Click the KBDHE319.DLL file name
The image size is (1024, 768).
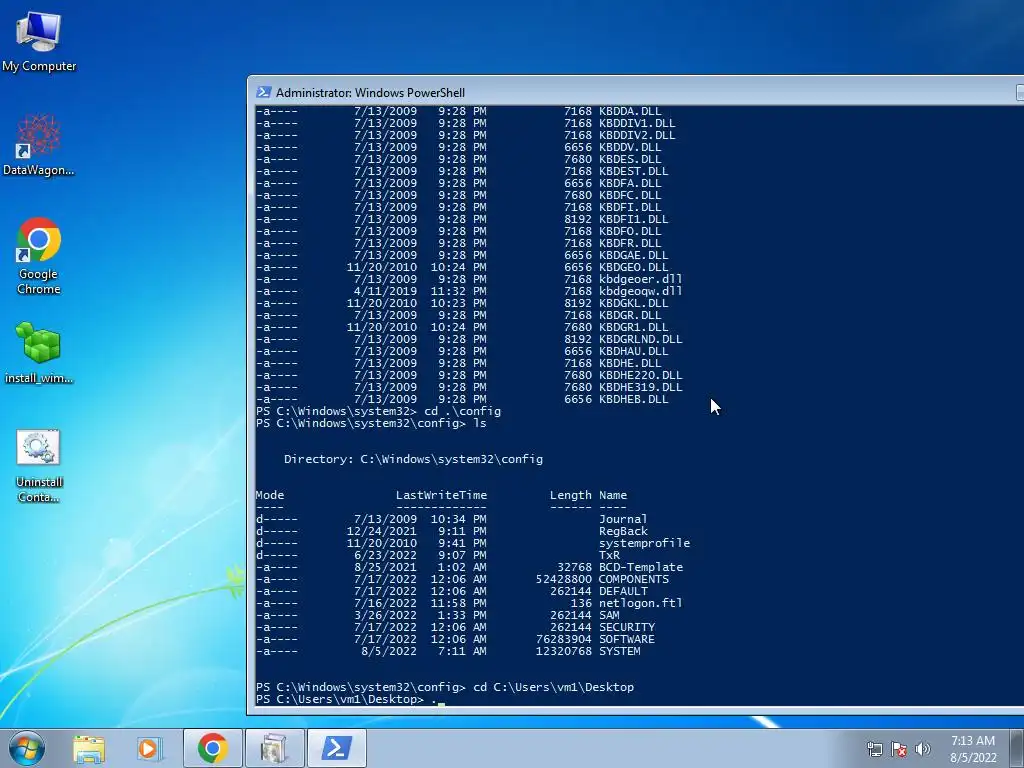click(x=641, y=387)
